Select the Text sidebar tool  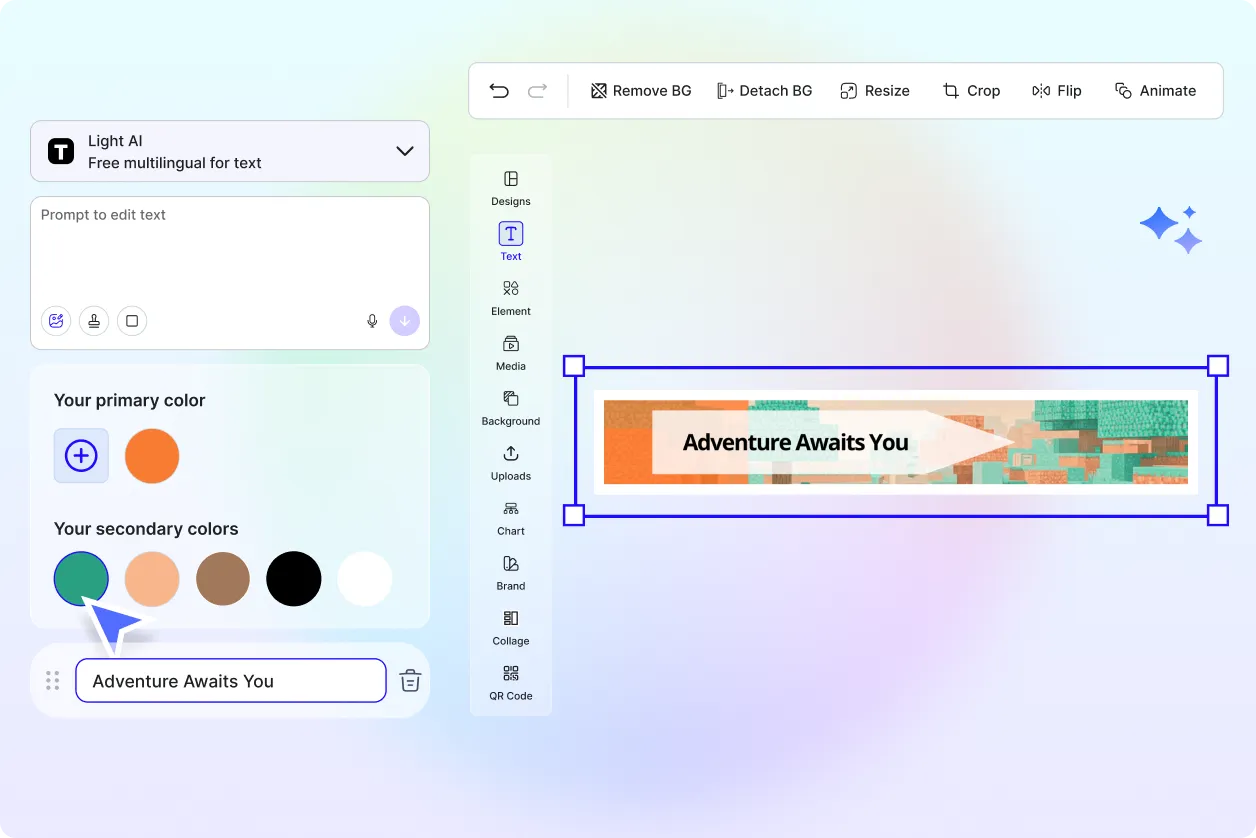pyautogui.click(x=511, y=242)
